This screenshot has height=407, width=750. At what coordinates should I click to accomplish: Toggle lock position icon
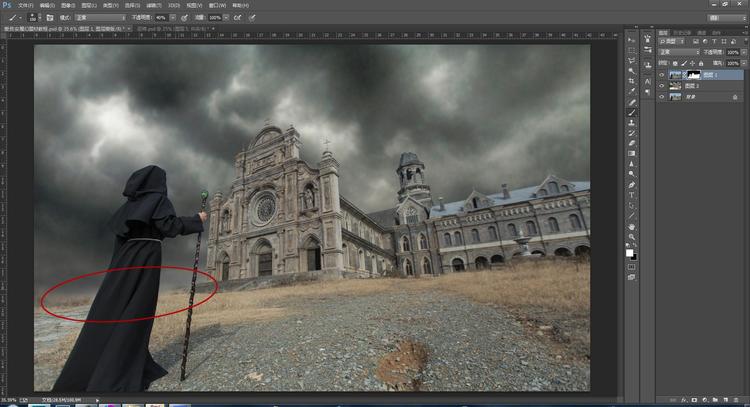(692, 63)
